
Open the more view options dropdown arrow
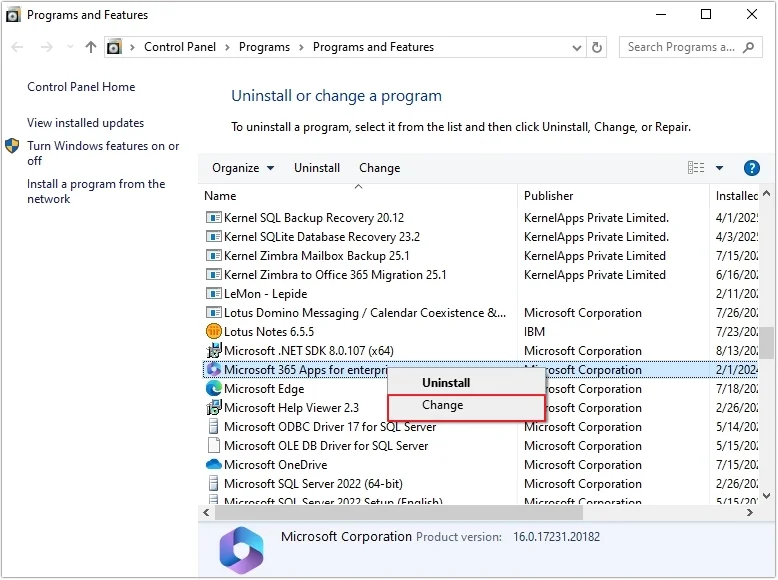[x=719, y=168]
